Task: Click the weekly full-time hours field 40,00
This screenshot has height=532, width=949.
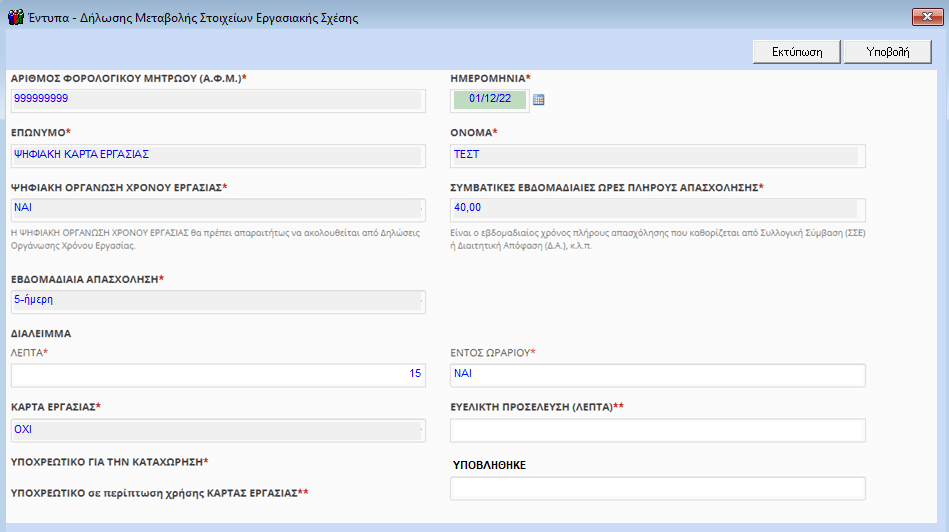Action: (657, 209)
